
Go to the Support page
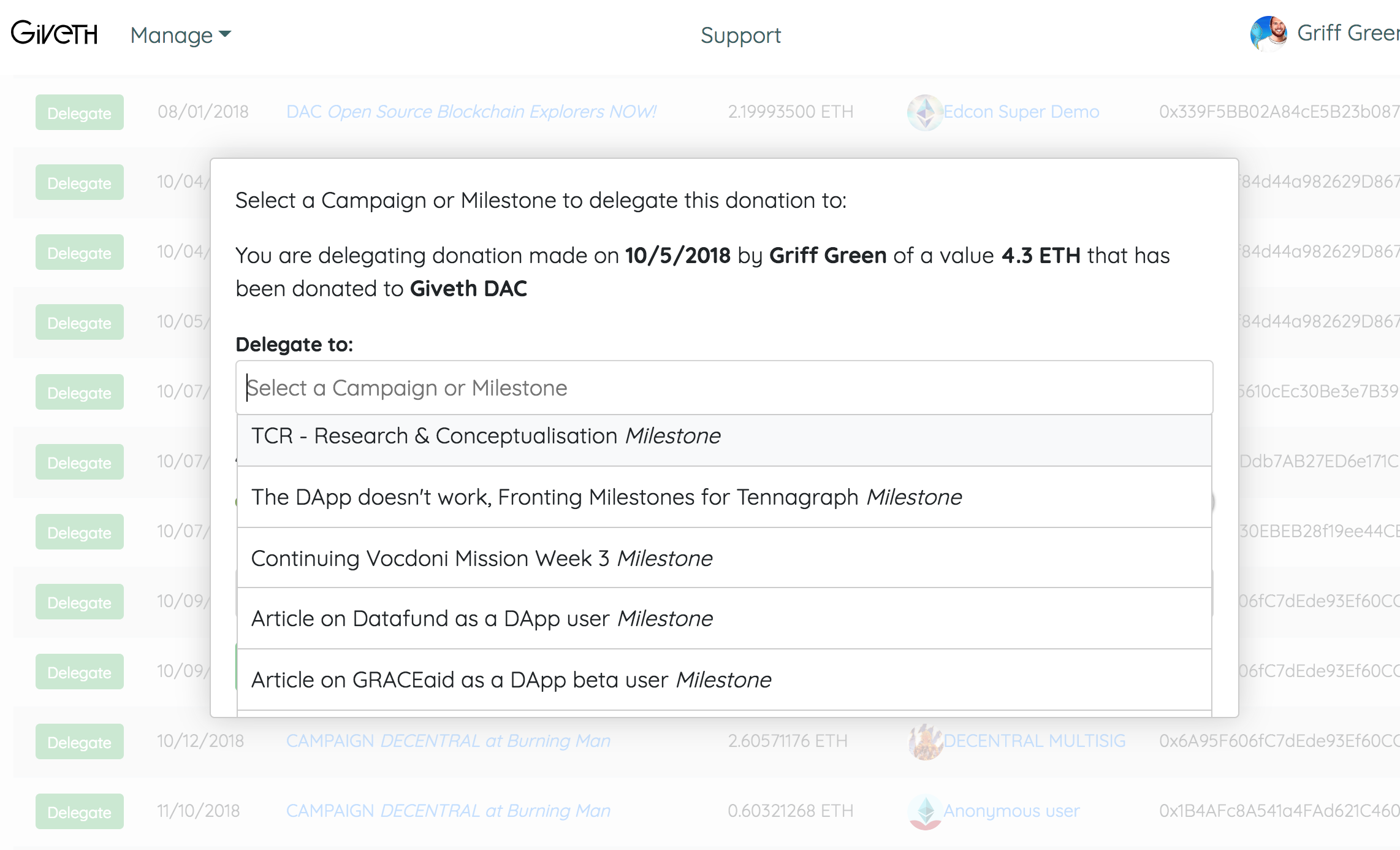[740, 35]
